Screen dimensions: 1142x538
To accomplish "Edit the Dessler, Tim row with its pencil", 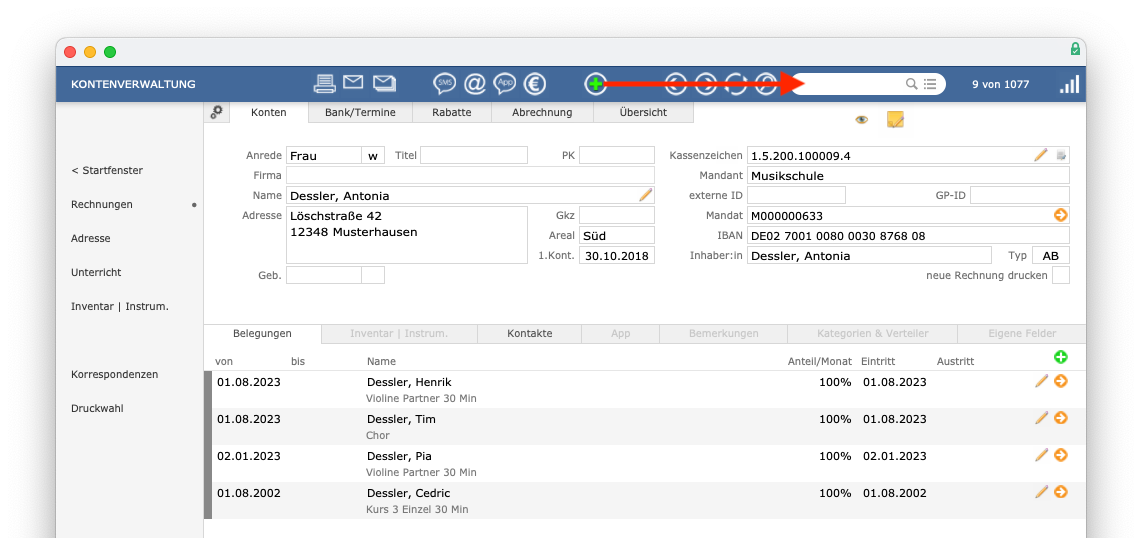I will [x=1041, y=417].
